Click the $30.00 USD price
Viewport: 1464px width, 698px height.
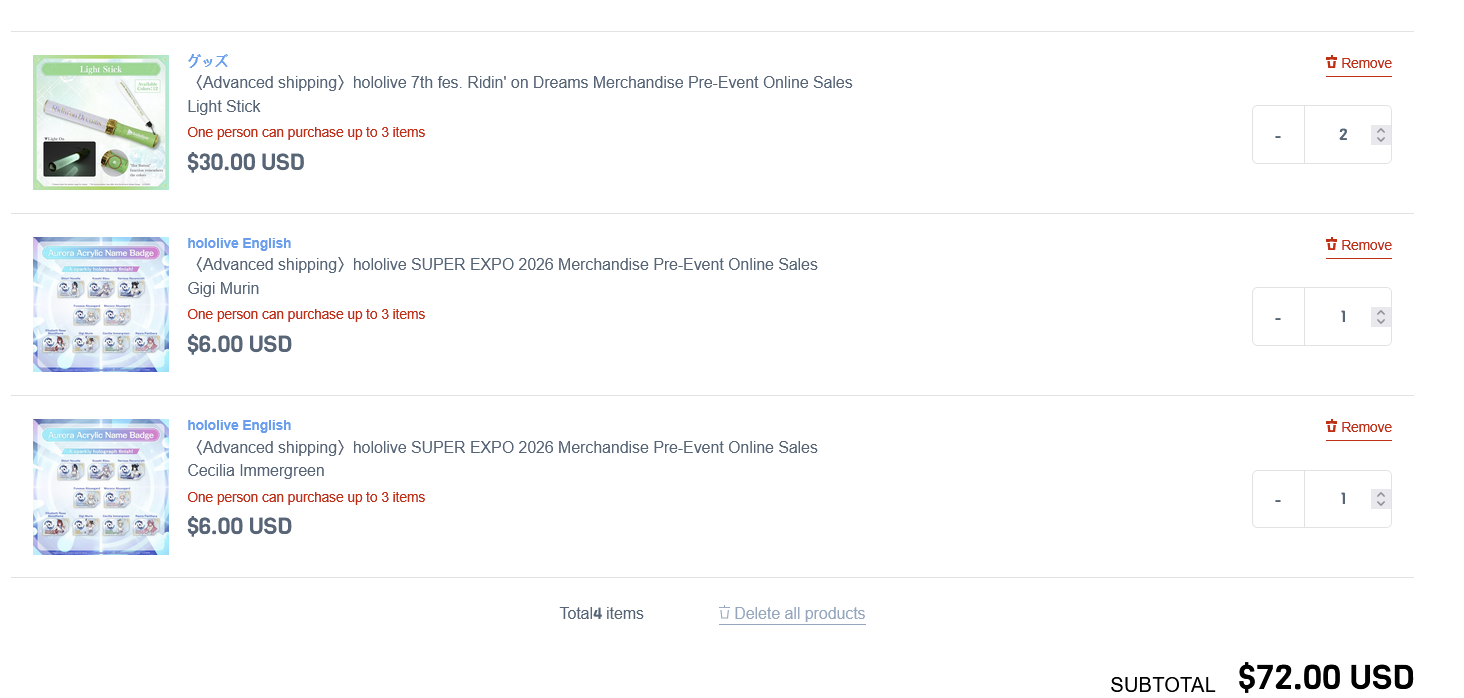(x=246, y=162)
